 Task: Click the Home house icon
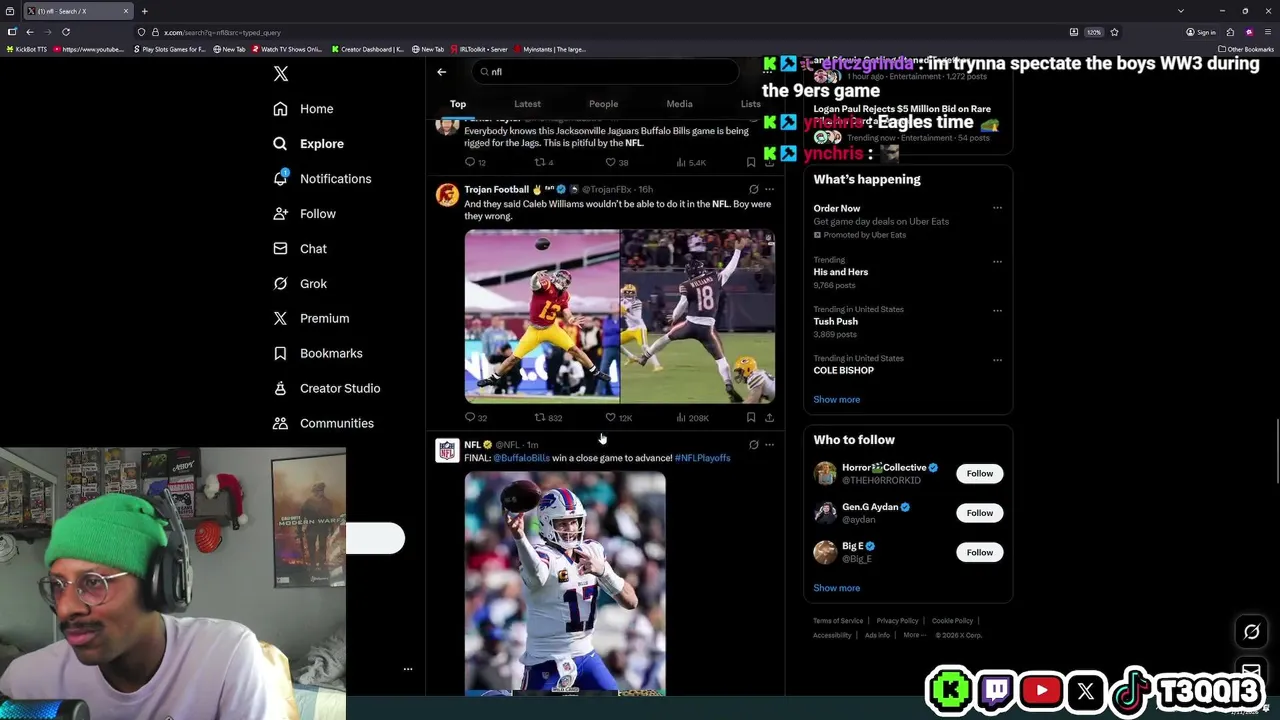point(281,109)
